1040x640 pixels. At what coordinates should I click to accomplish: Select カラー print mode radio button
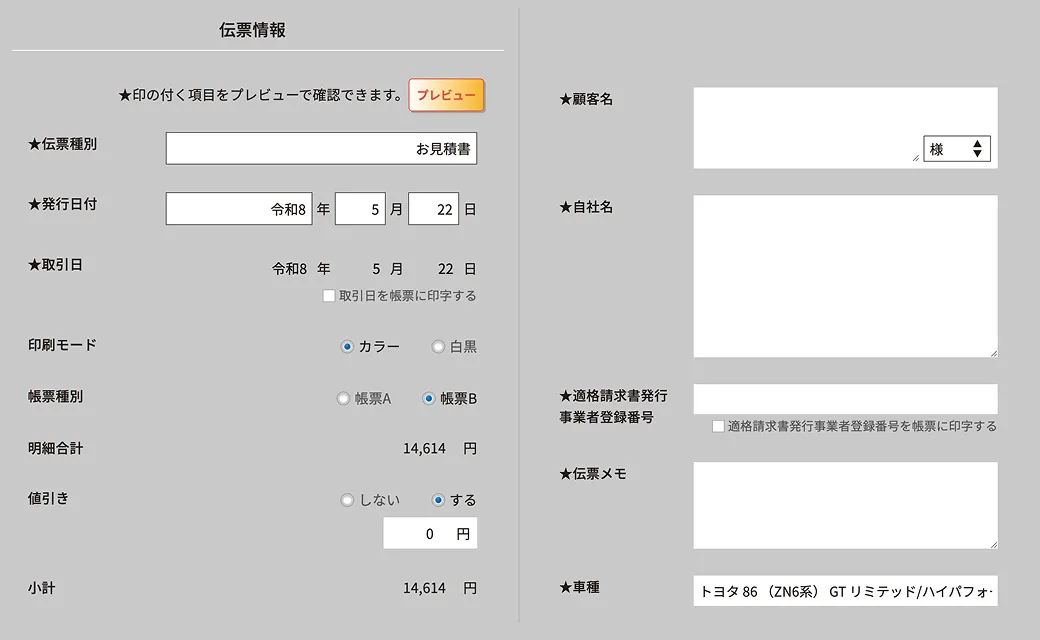347,347
